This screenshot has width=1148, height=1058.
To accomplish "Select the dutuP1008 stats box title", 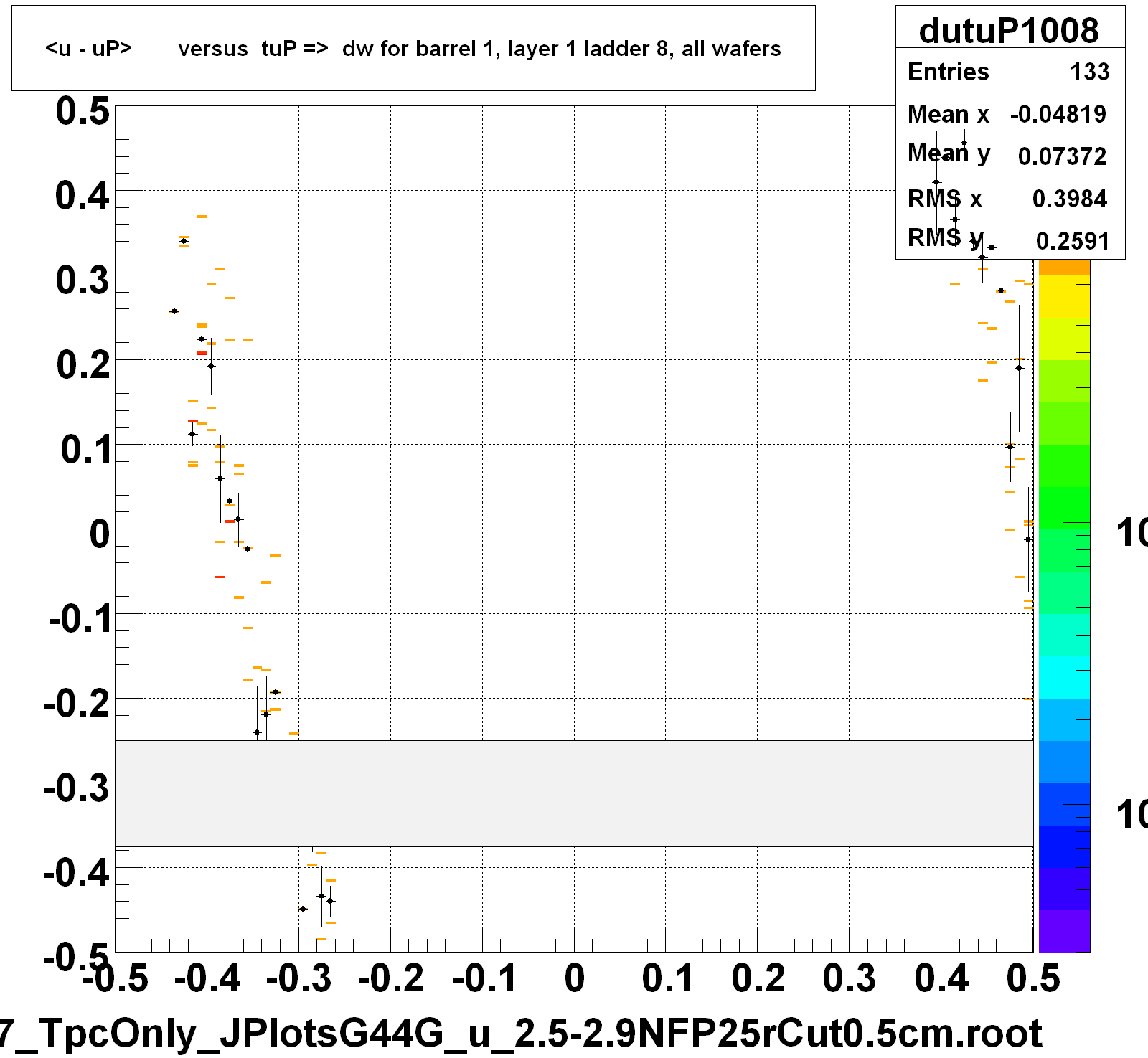I will tap(1009, 30).
